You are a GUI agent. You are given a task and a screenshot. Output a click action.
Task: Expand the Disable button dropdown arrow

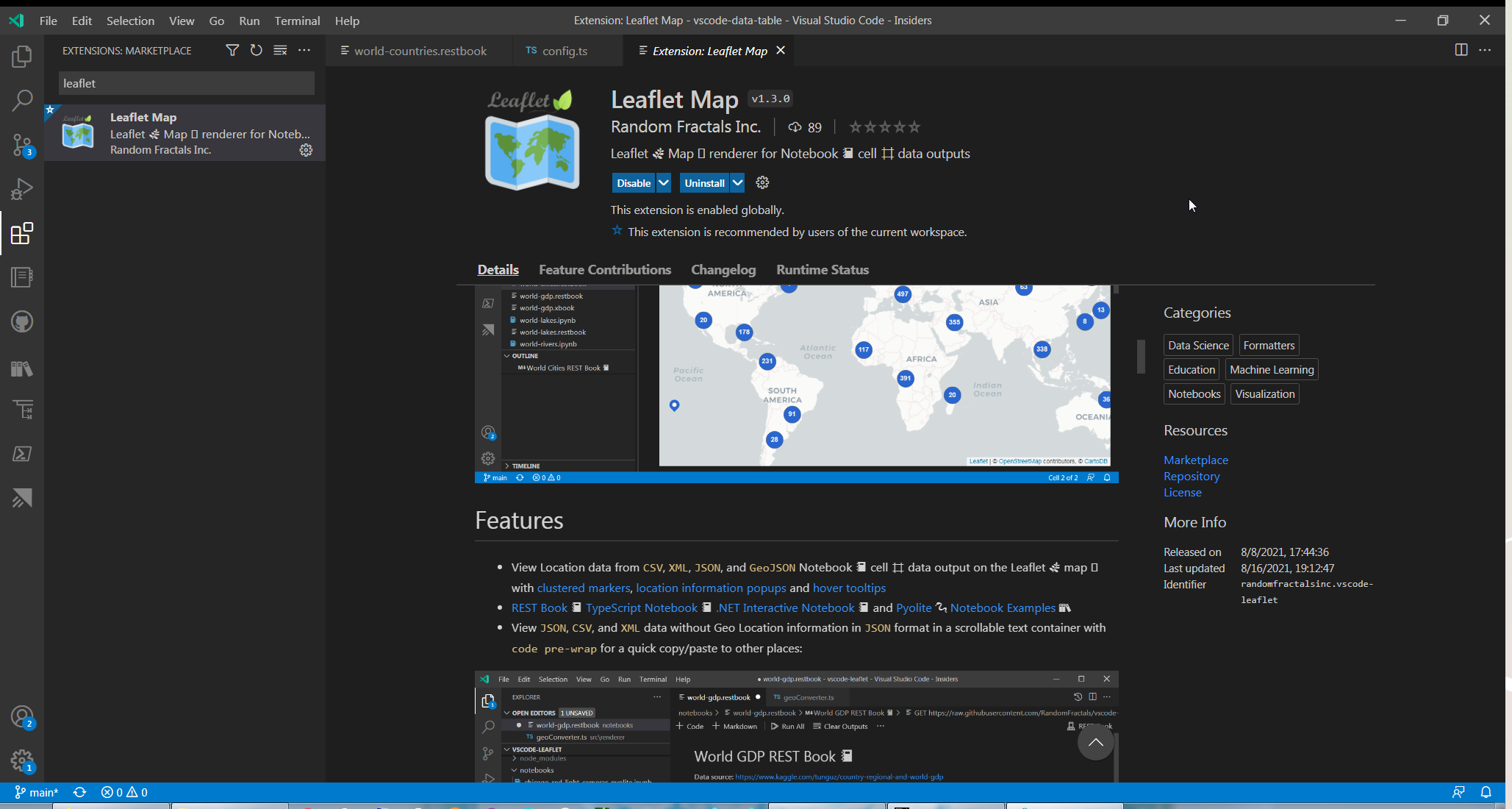663,182
